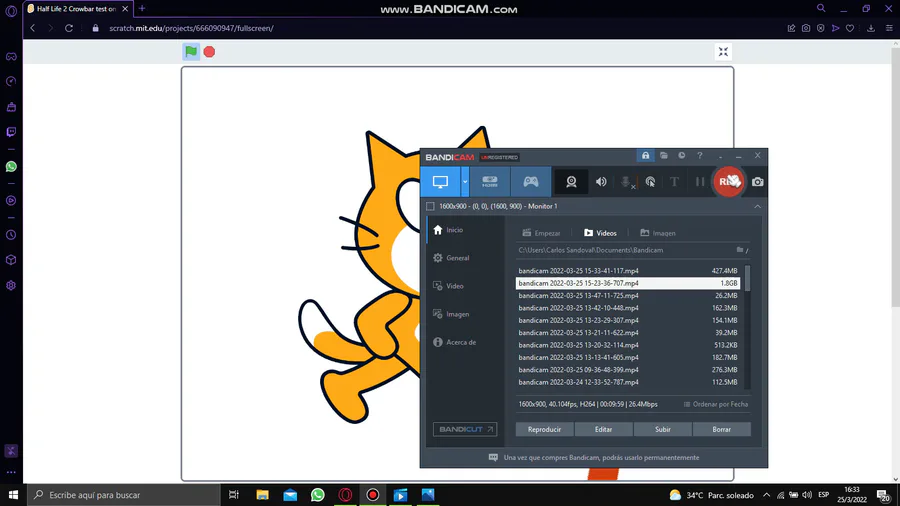Viewport: 900px width, 506px height.
Task: Click the Editar button
Action: pos(603,429)
